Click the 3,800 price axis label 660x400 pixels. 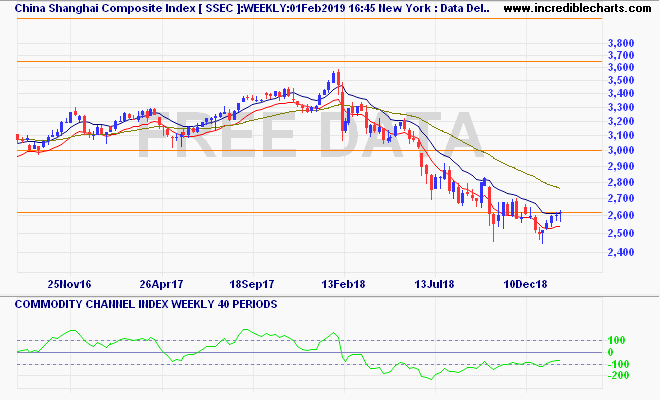pyautogui.click(x=621, y=44)
